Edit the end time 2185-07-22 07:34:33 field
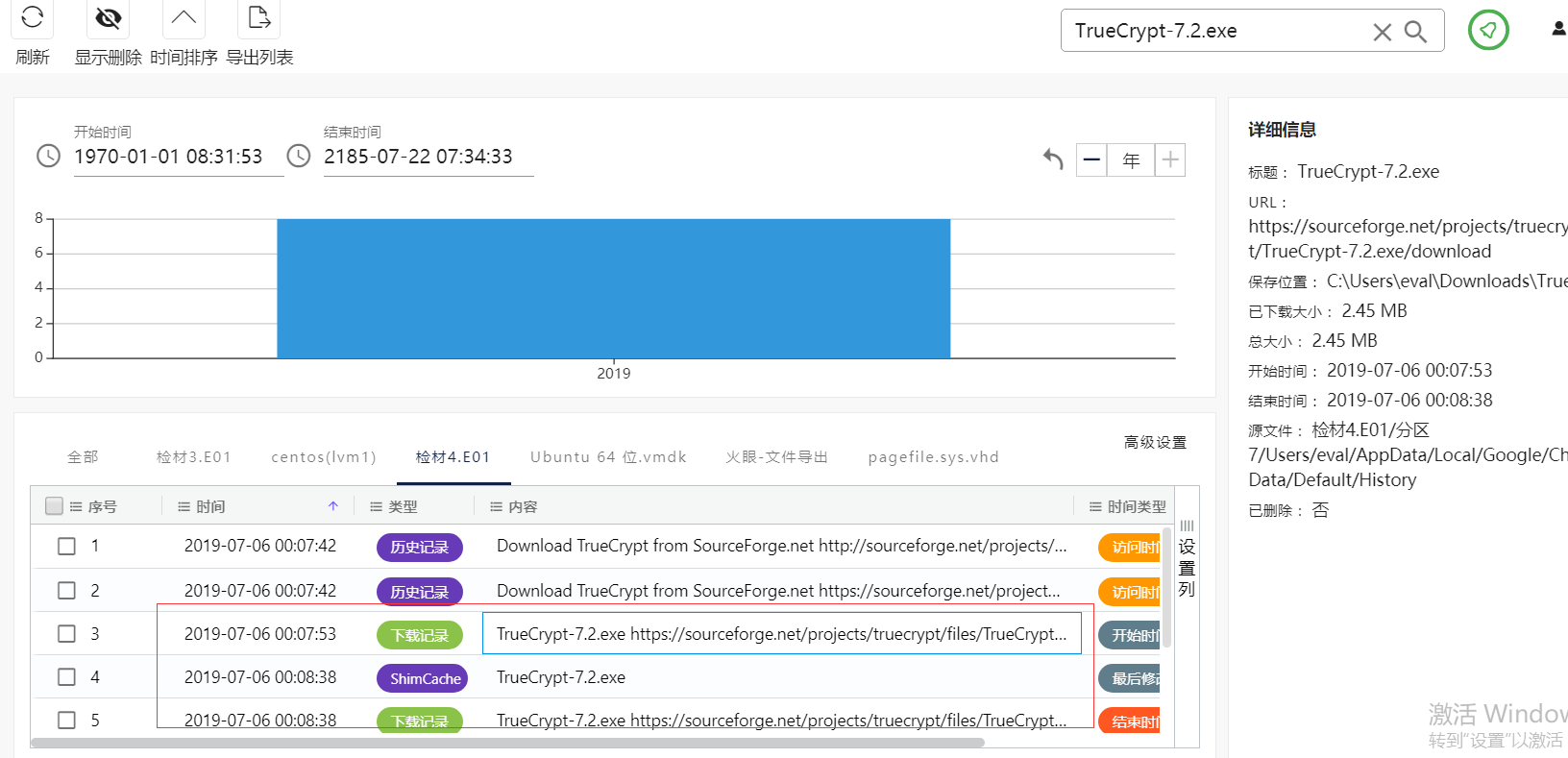 tap(428, 157)
